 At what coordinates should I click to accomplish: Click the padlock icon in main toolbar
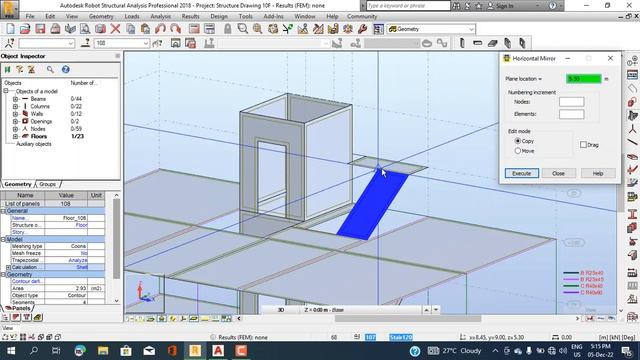(x=227, y=29)
